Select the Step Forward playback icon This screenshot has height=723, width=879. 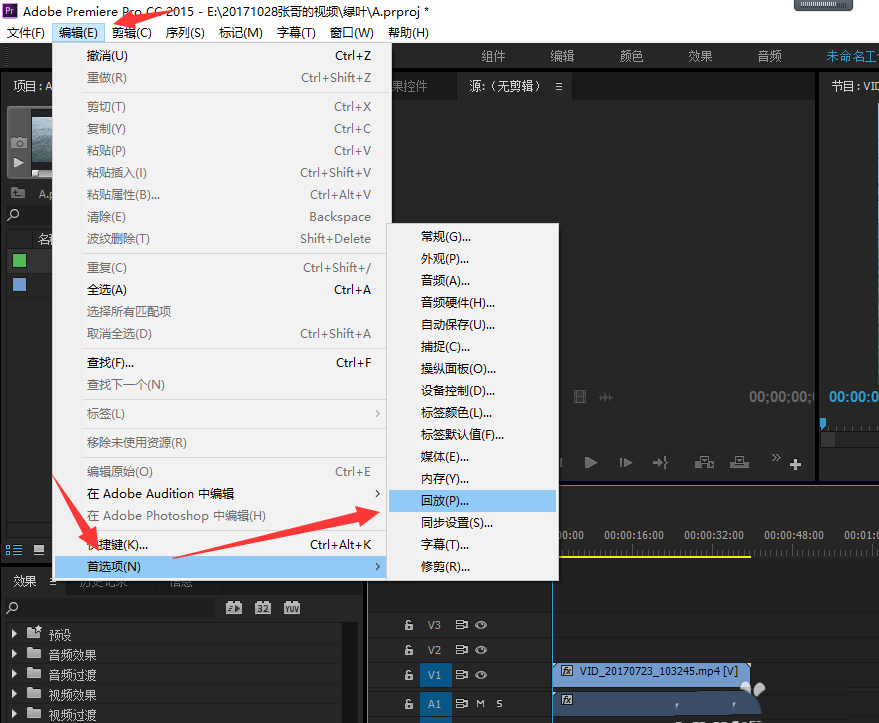point(628,461)
